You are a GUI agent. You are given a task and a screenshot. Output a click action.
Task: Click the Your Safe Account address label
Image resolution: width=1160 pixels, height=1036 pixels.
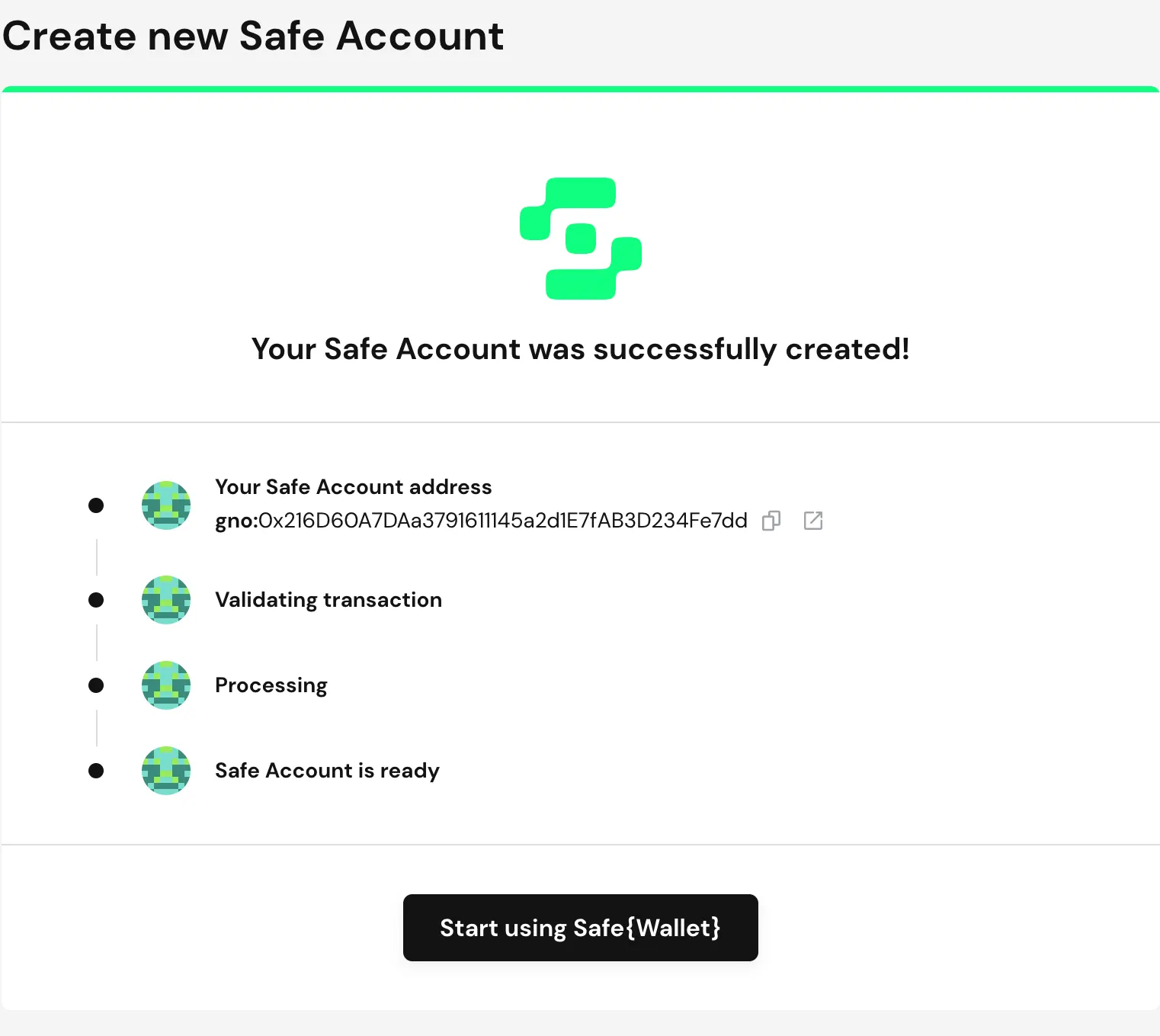[354, 487]
